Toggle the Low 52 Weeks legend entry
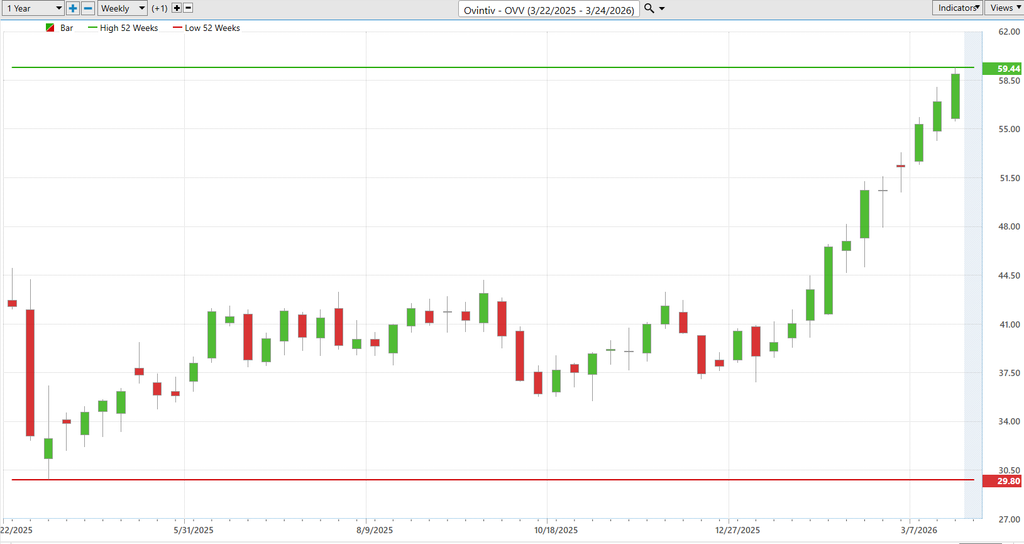Image resolution: width=1024 pixels, height=544 pixels. 212,28
